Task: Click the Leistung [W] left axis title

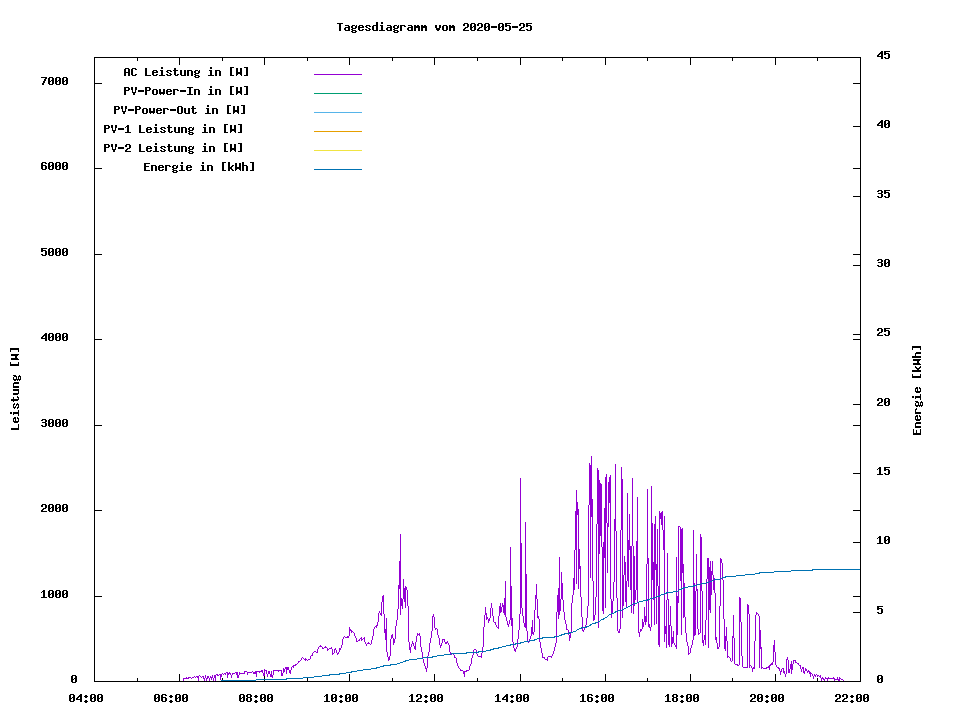Action: click(x=15, y=389)
